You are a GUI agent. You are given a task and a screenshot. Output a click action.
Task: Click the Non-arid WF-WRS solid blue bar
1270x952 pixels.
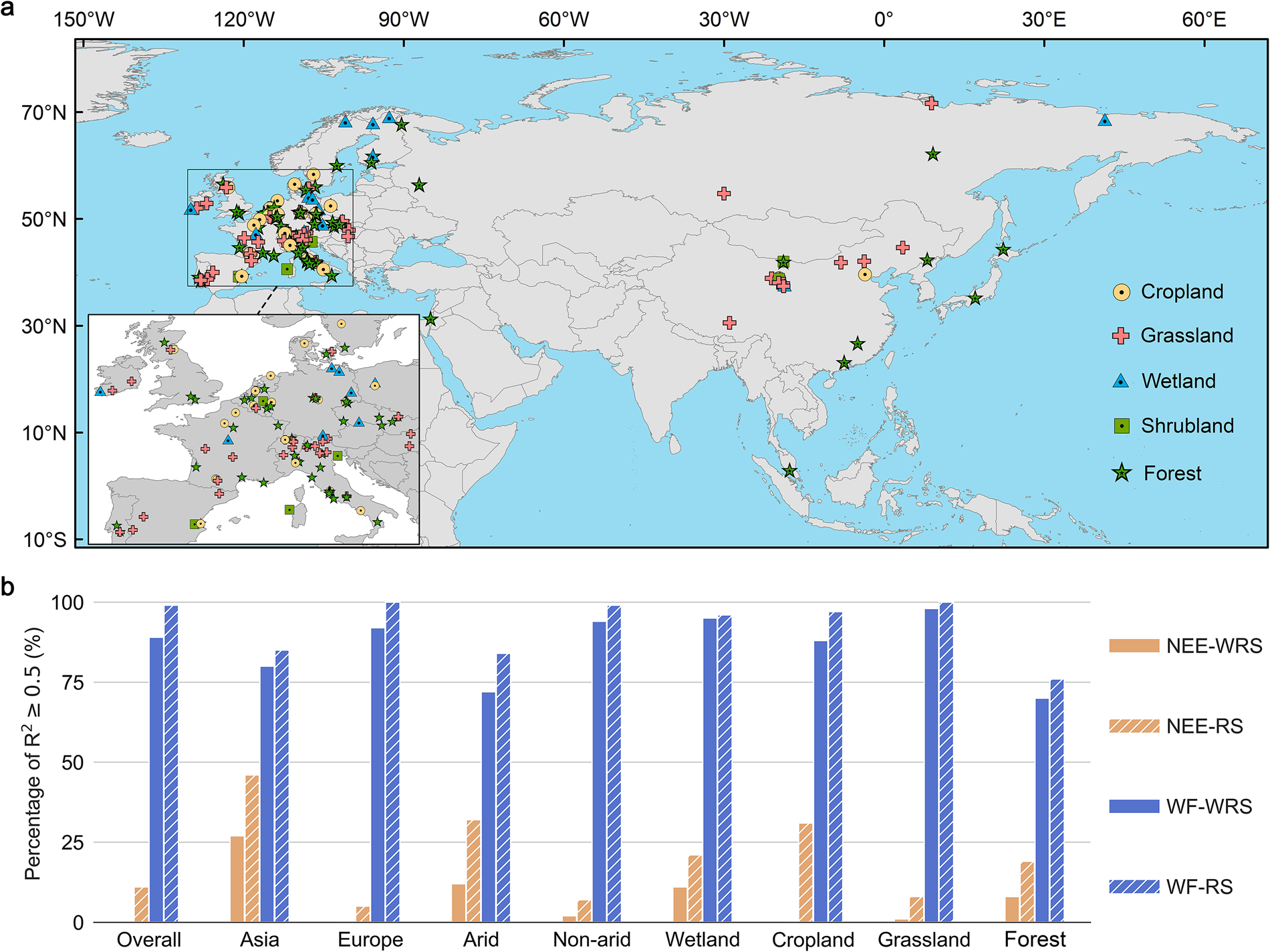tap(600, 772)
